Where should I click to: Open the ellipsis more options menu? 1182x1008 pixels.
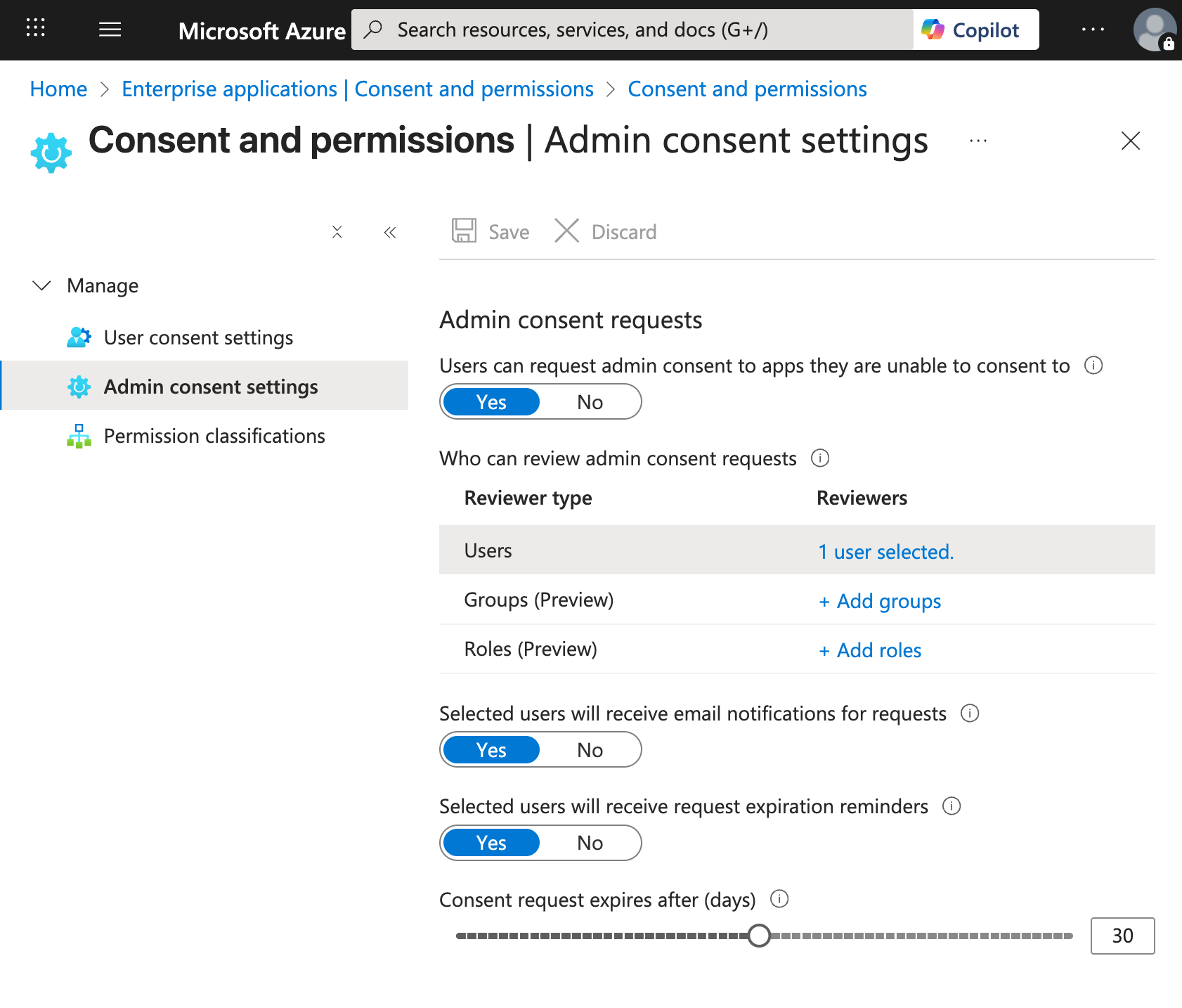coord(978,141)
